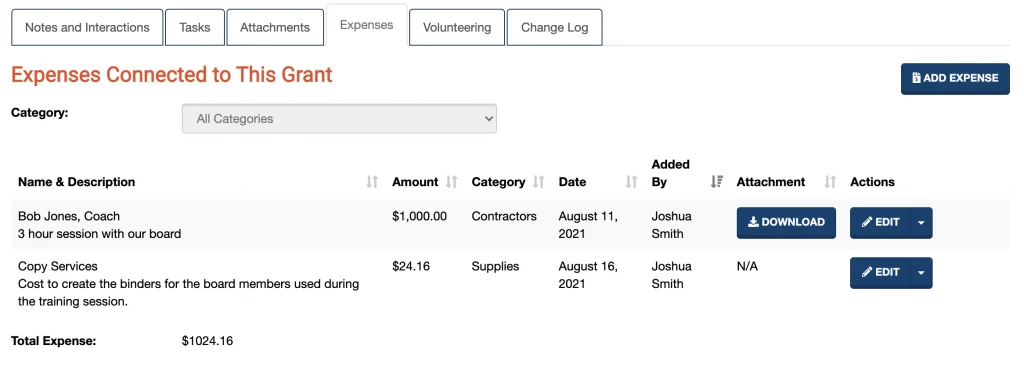Sort by Attachment column arrows
Screen dimensions: 1024x367
pyautogui.click(x=830, y=182)
